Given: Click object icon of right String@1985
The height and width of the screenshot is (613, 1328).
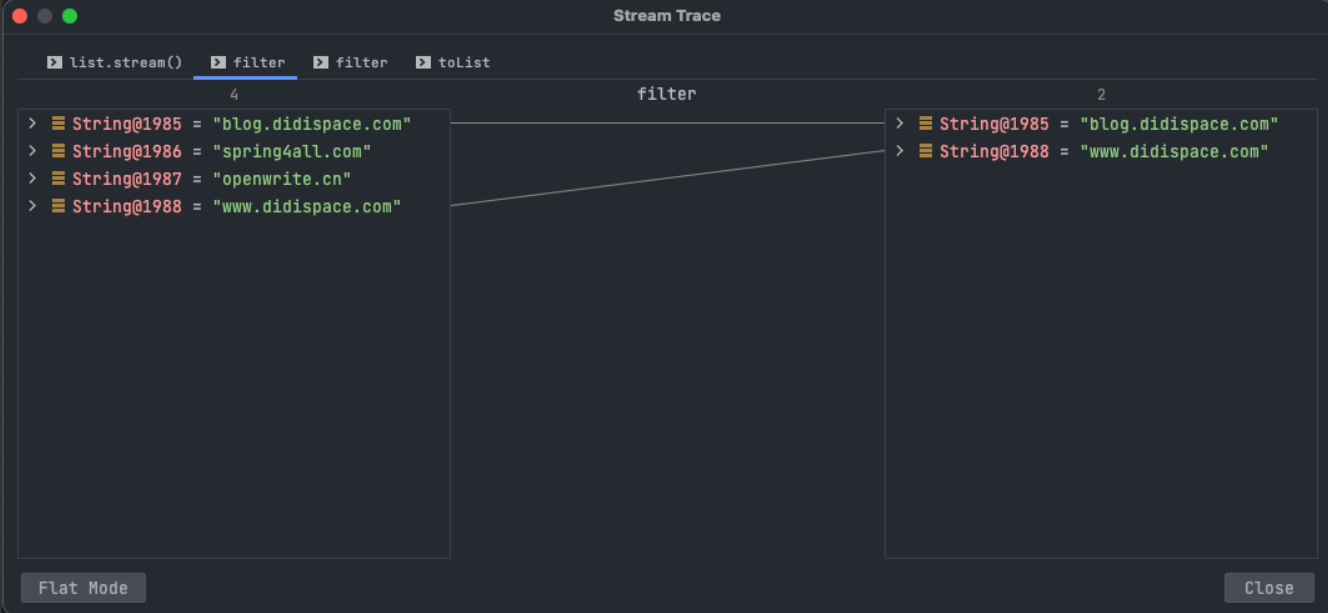Looking at the screenshot, I should click(x=926, y=124).
